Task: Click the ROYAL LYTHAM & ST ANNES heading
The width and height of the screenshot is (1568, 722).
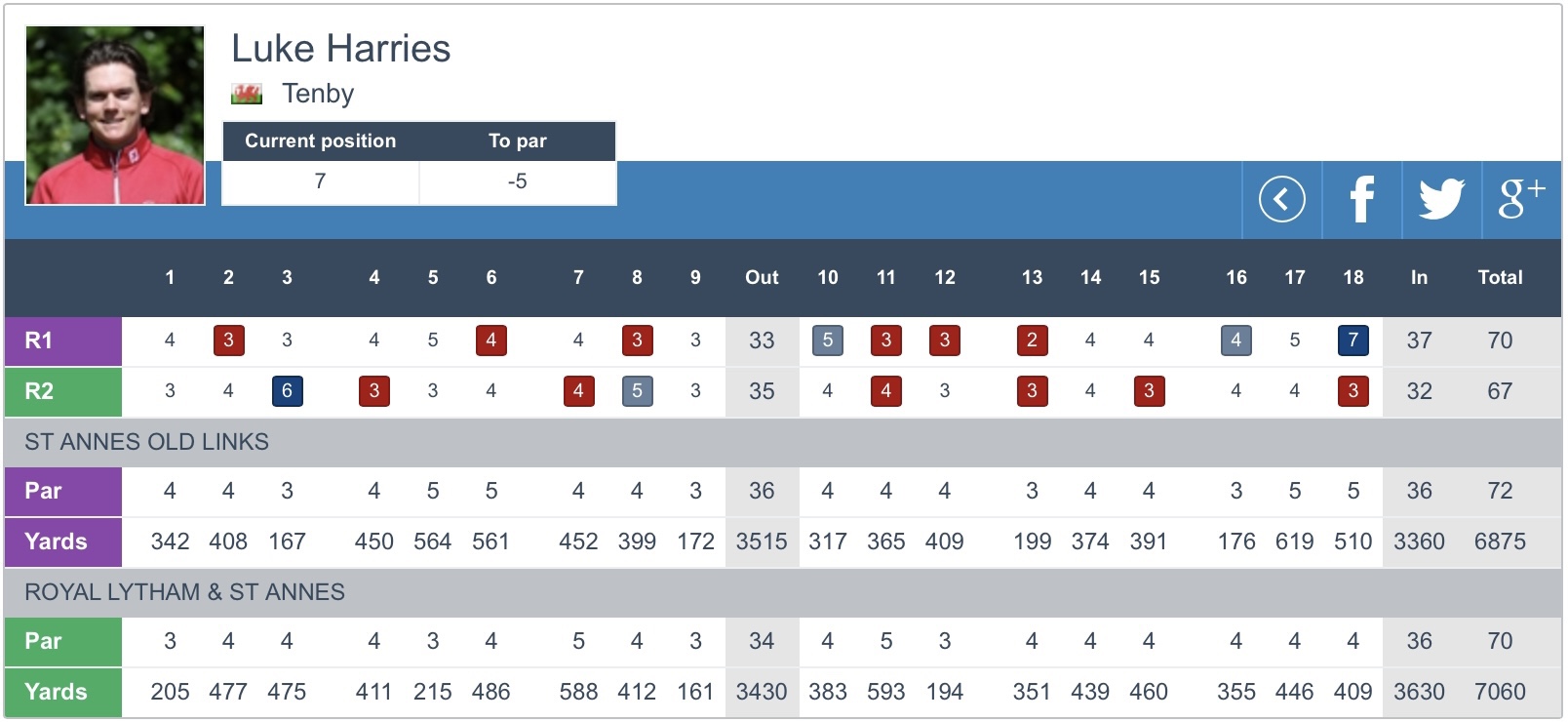Action: (x=184, y=592)
